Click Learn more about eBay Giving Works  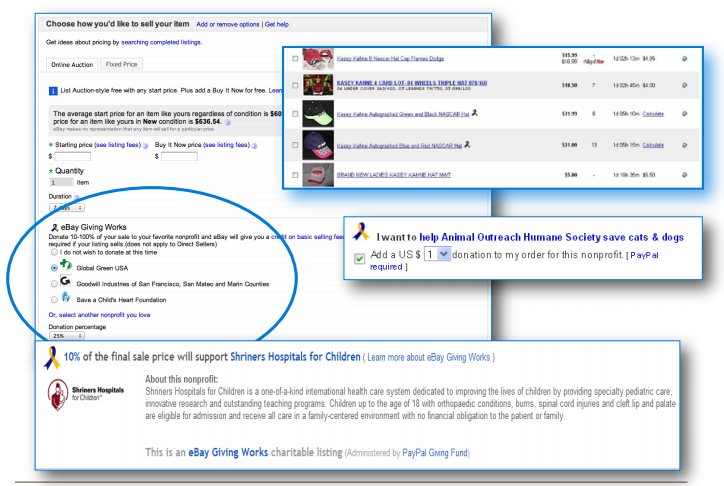[428, 357]
